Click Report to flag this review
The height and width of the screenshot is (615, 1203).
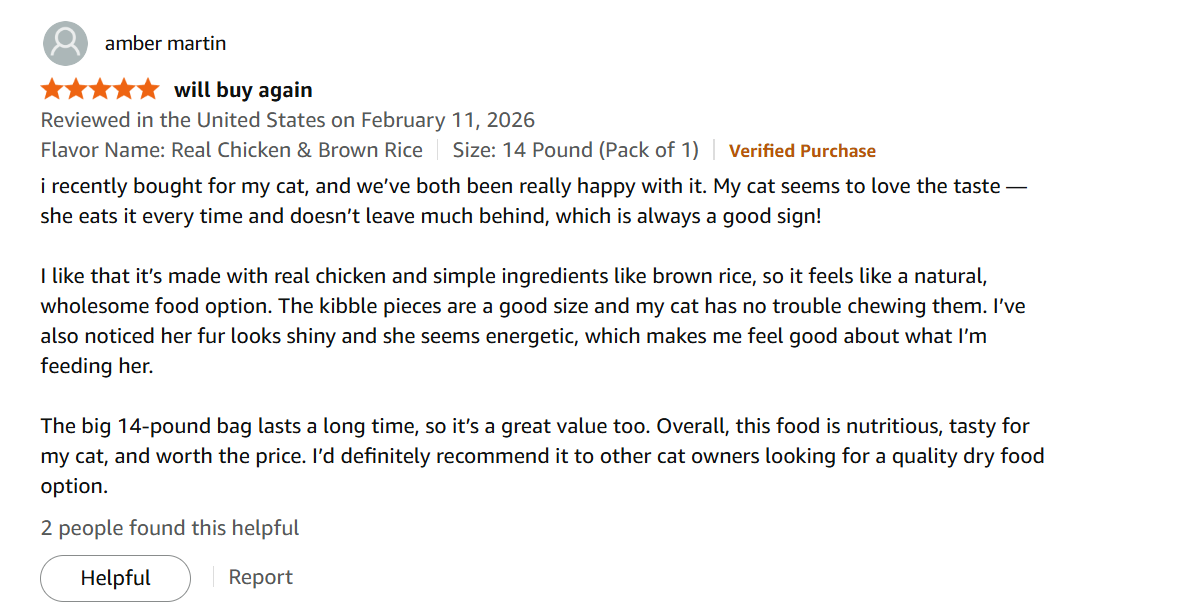click(x=260, y=577)
